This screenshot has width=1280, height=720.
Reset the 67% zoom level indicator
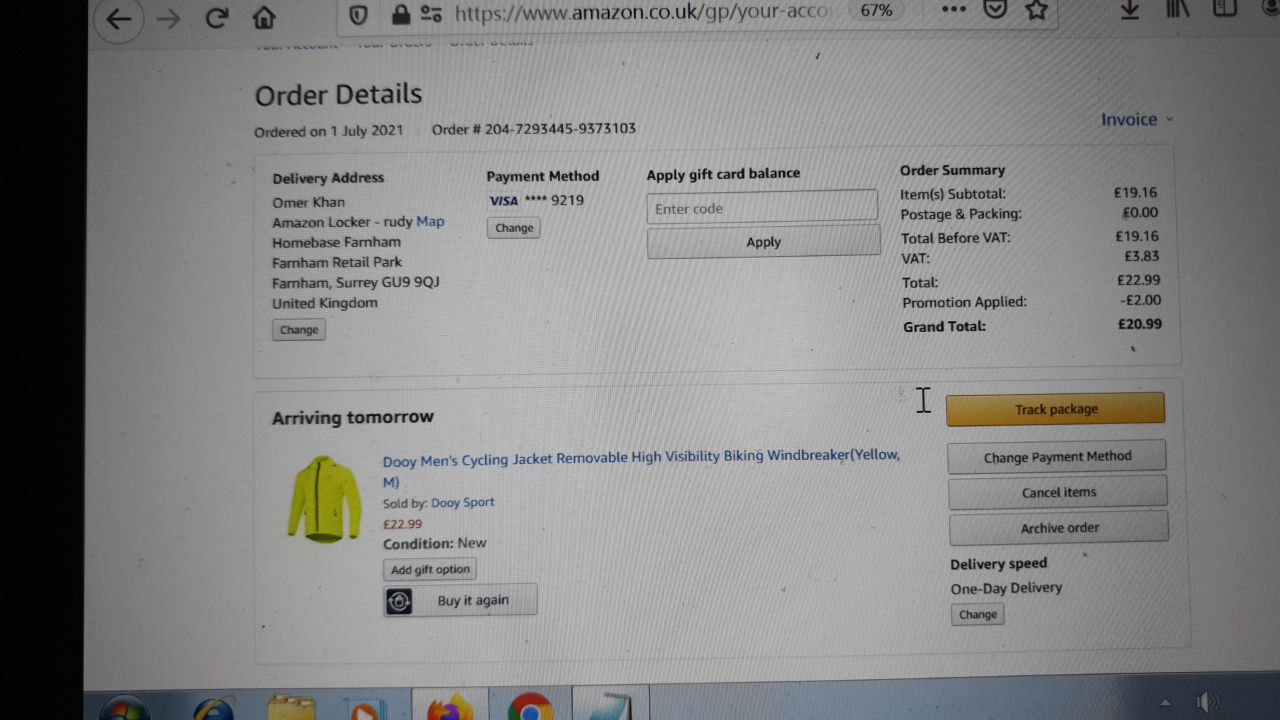click(876, 11)
